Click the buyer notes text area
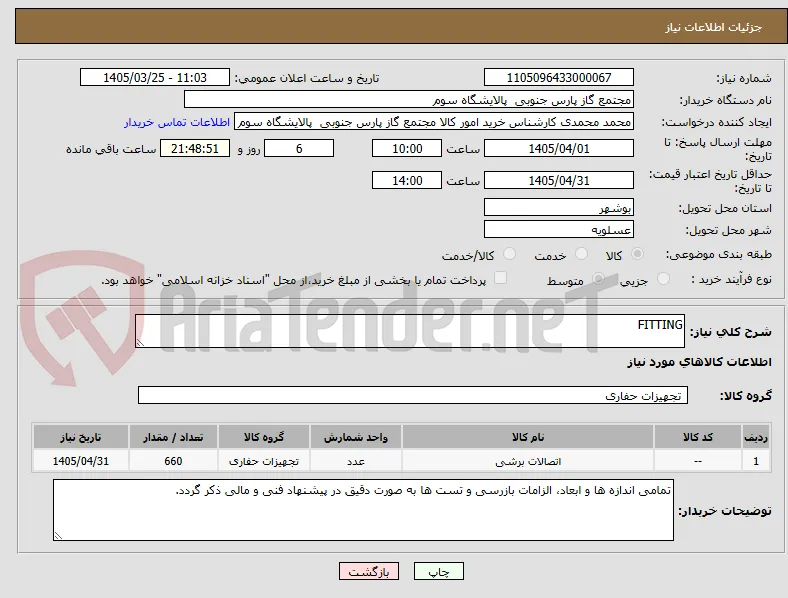The width and height of the screenshot is (788, 598). 363,510
